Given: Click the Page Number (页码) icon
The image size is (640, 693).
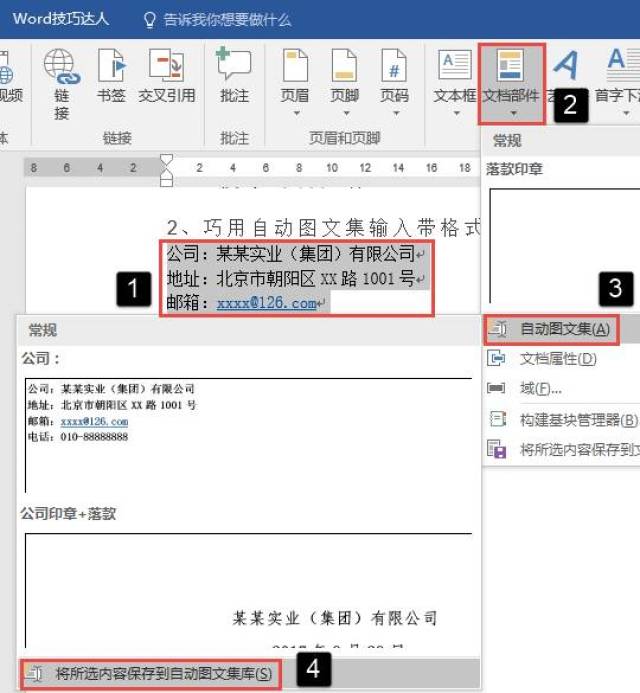Looking at the screenshot, I should [394, 65].
